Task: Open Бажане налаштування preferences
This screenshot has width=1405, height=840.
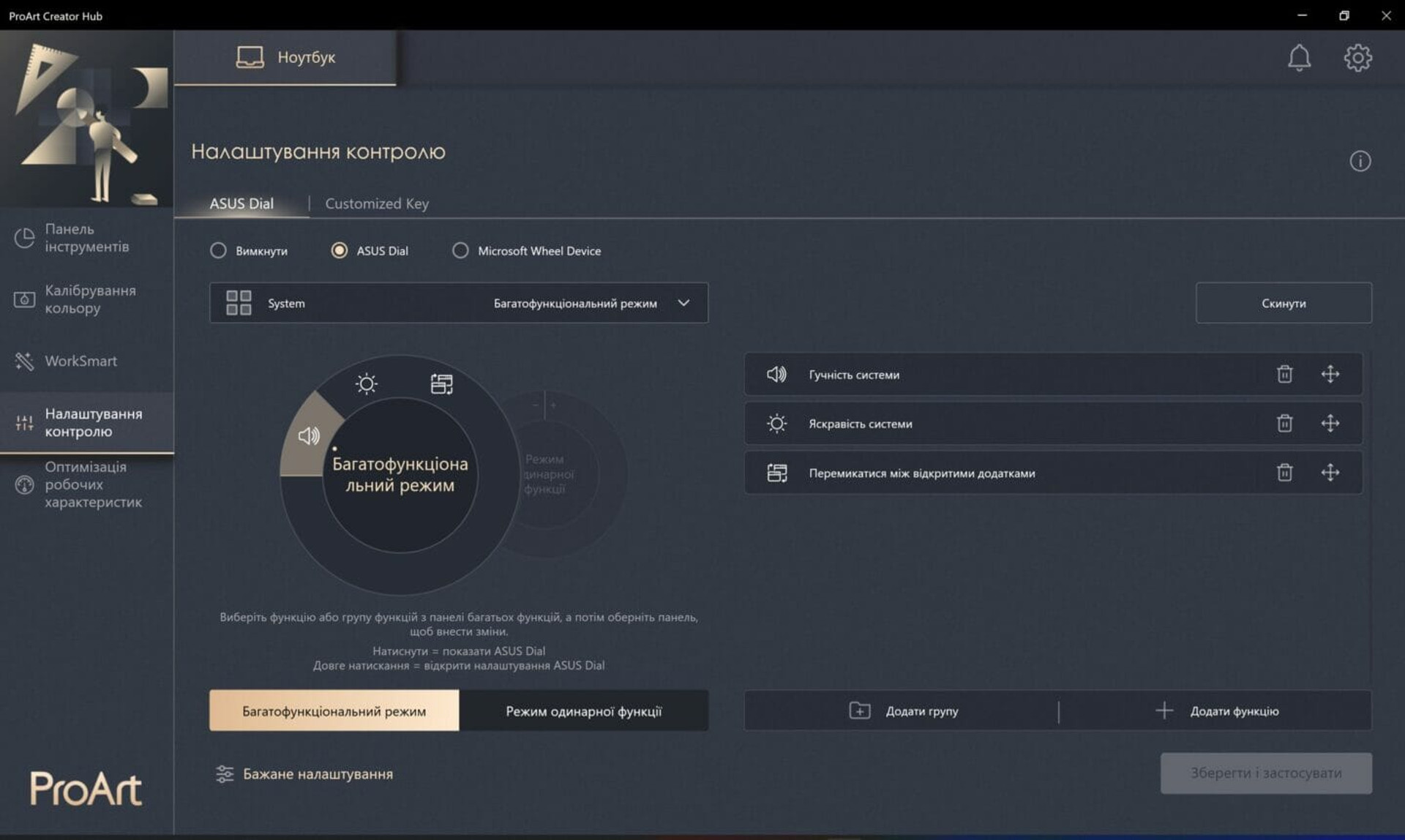Action: tap(304, 773)
